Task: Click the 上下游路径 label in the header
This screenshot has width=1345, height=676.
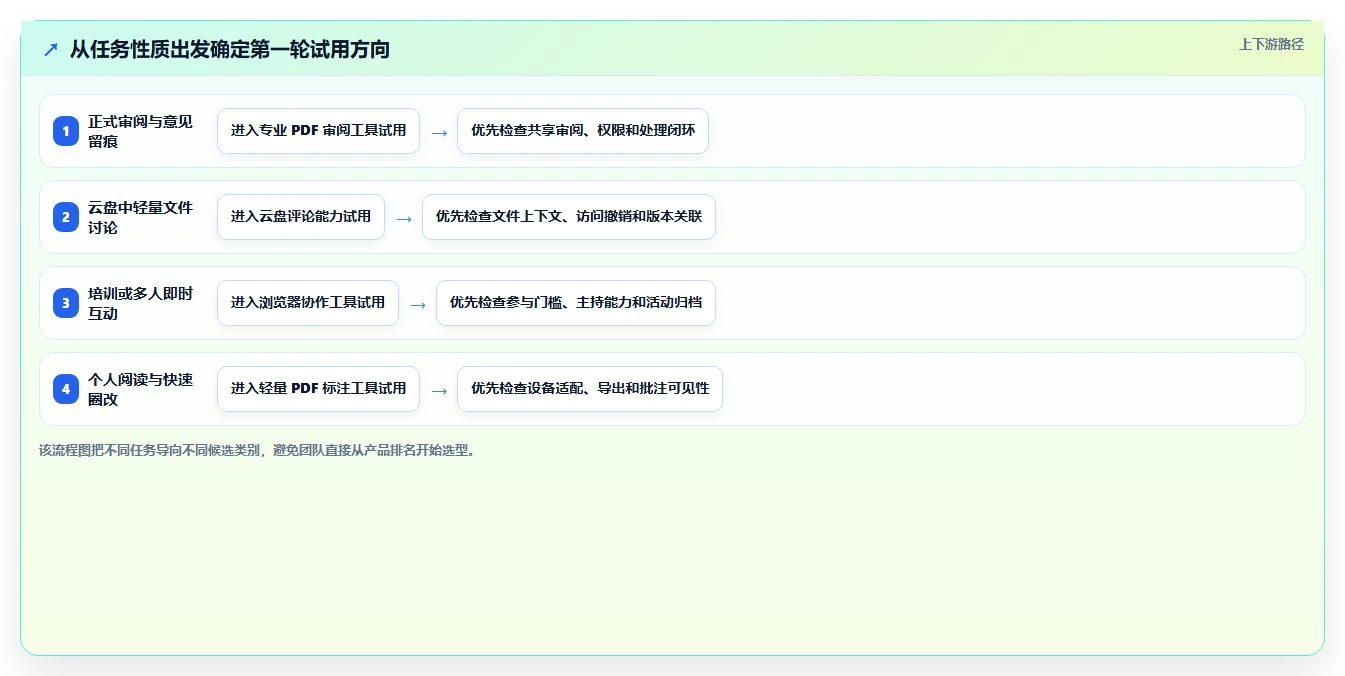Action: click(1271, 44)
